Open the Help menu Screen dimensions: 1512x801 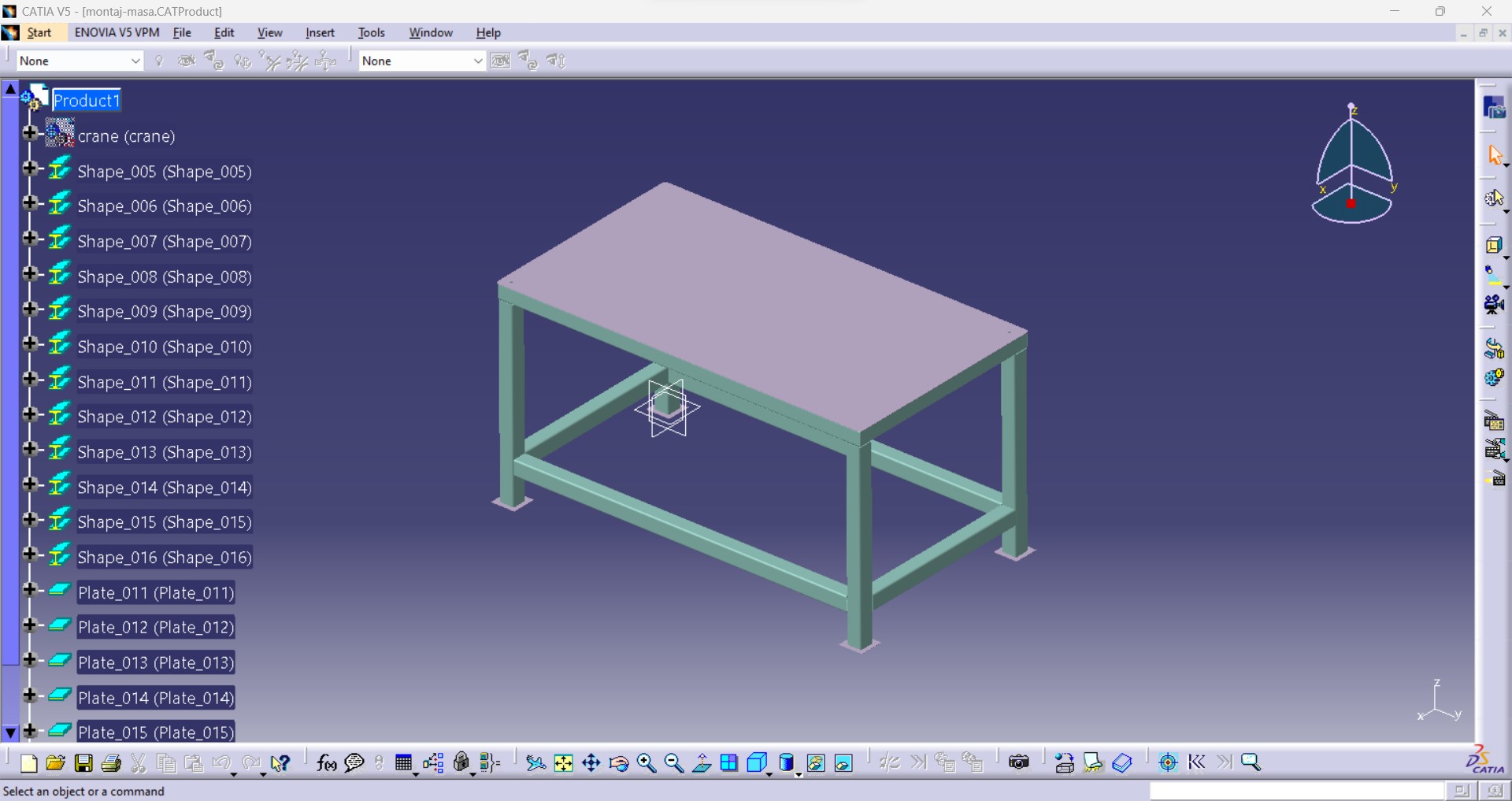488,32
